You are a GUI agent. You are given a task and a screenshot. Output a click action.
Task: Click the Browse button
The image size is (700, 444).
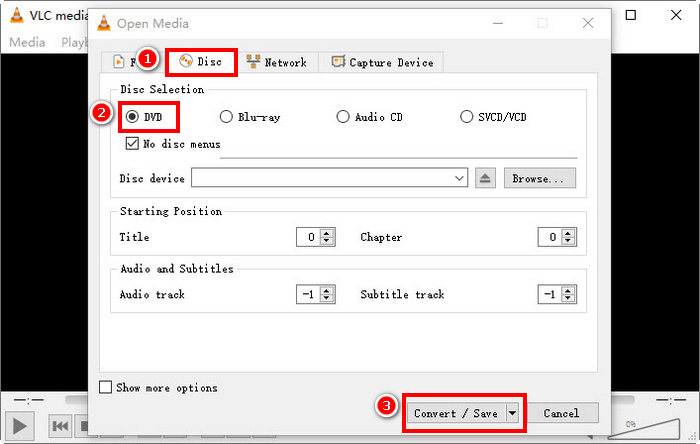(x=539, y=178)
